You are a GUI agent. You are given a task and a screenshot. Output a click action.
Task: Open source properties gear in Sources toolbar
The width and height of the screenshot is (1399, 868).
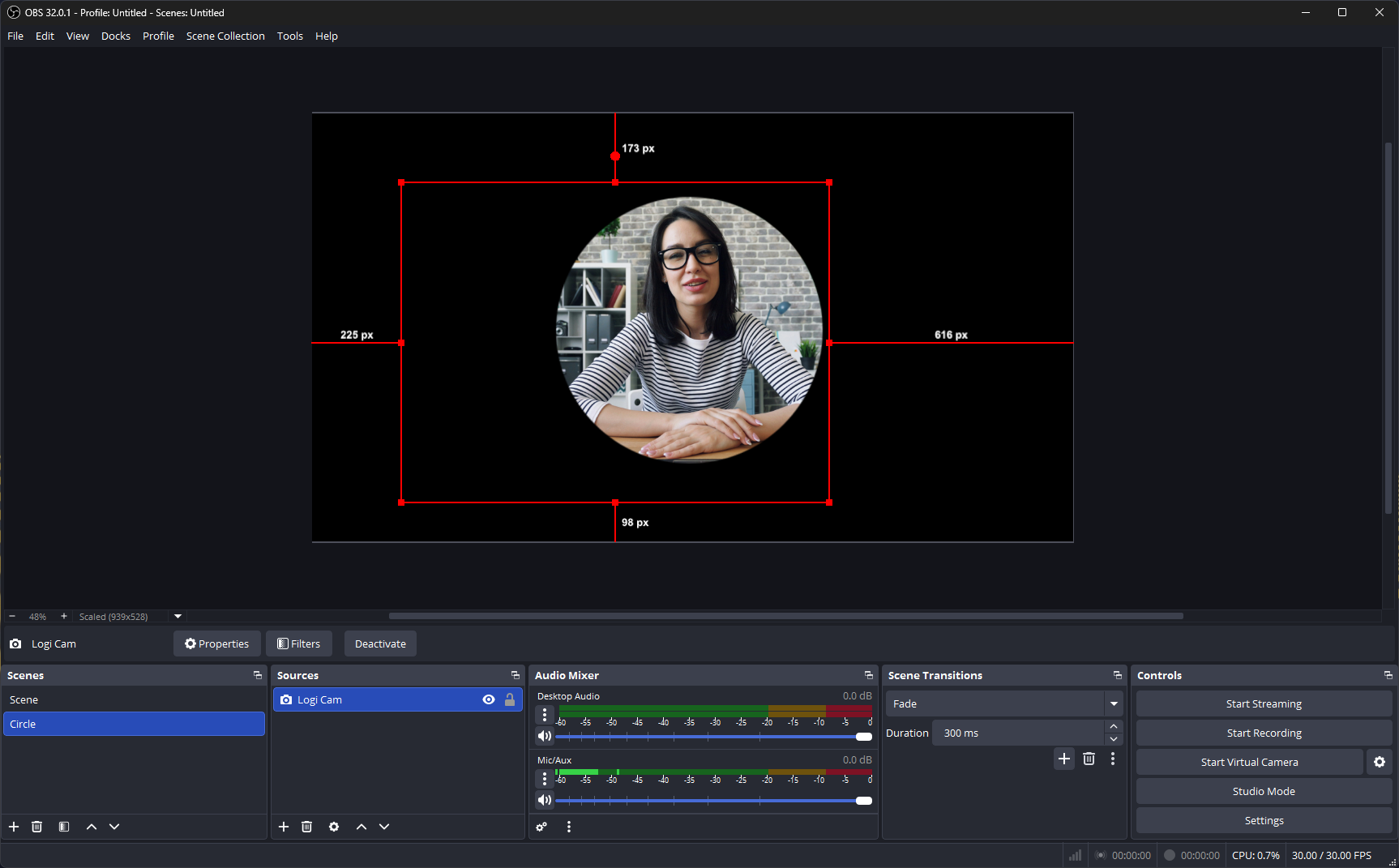(x=334, y=827)
